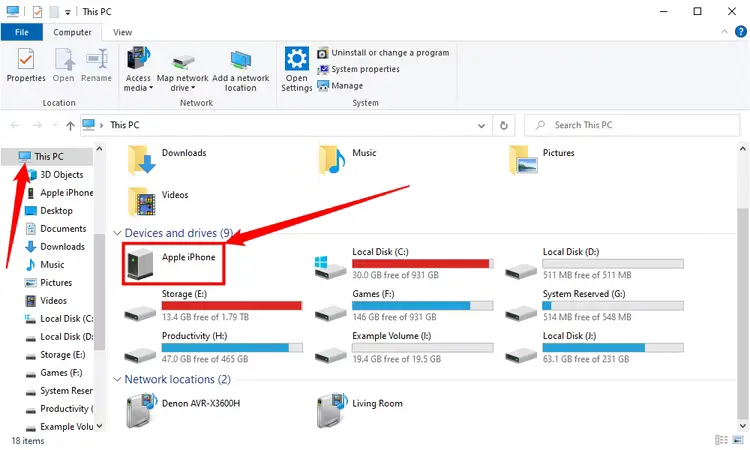Click the Add a network location icon

241,61
